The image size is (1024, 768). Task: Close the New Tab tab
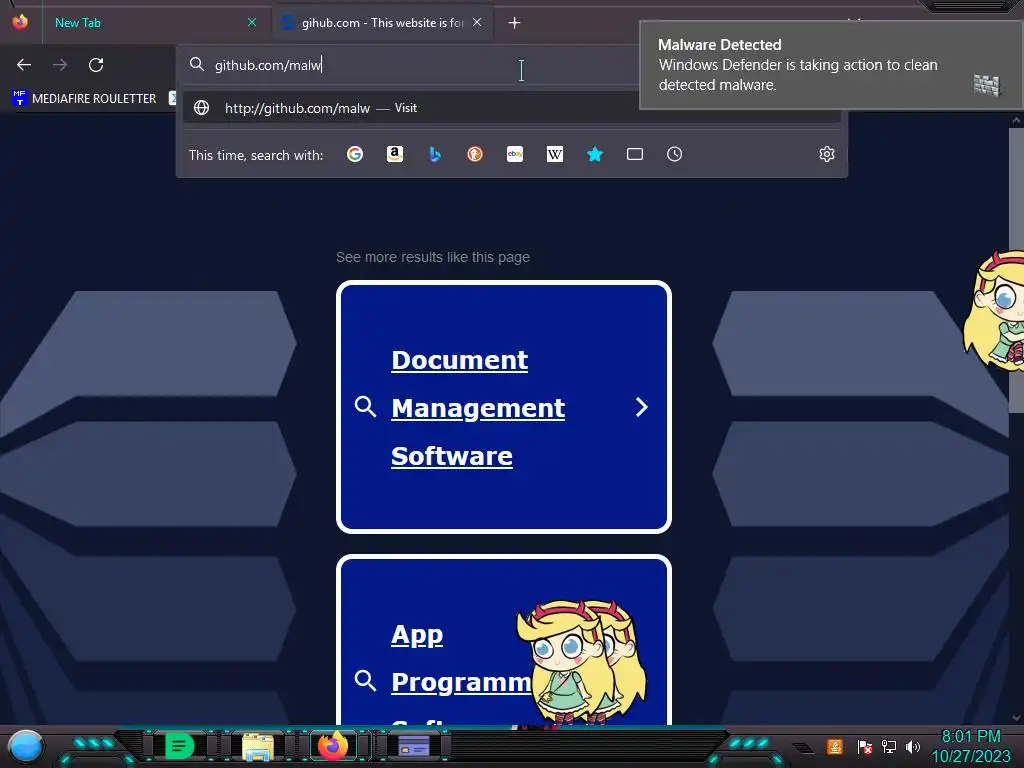coord(251,22)
